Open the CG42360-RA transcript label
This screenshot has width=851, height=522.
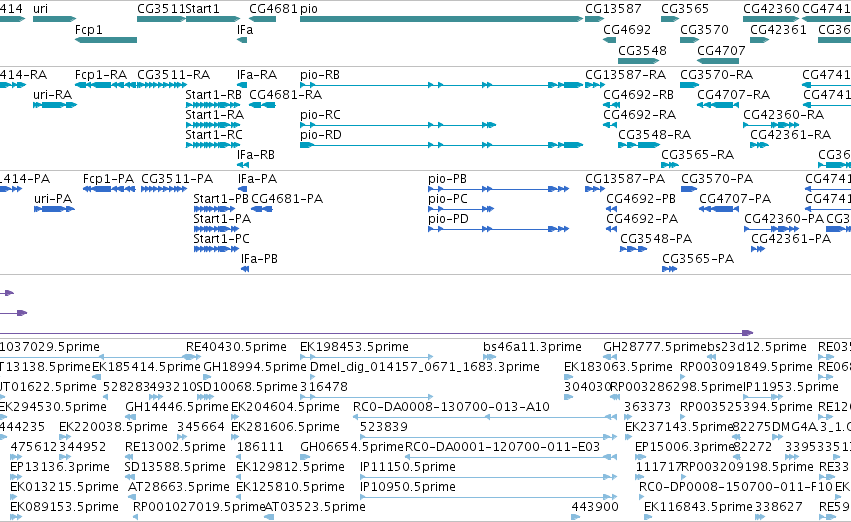coord(783,115)
